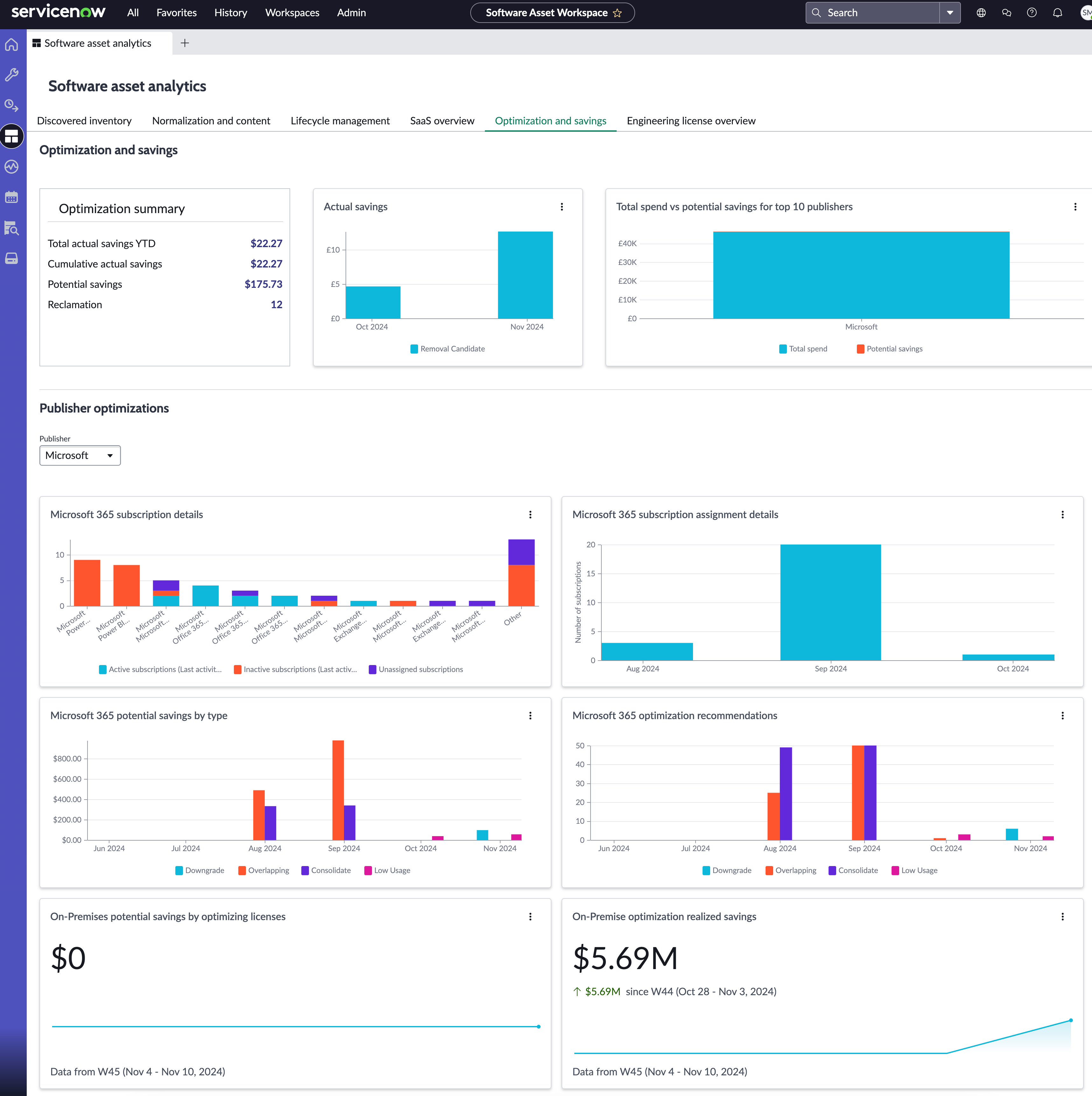Switch to Normalization and content tab
Image resolution: width=1092 pixels, height=1096 pixels.
pyautogui.click(x=211, y=121)
